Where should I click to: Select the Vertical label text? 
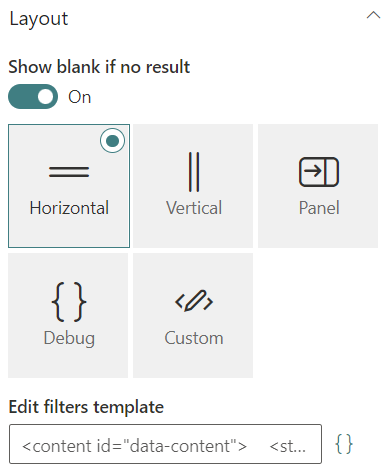click(x=194, y=208)
